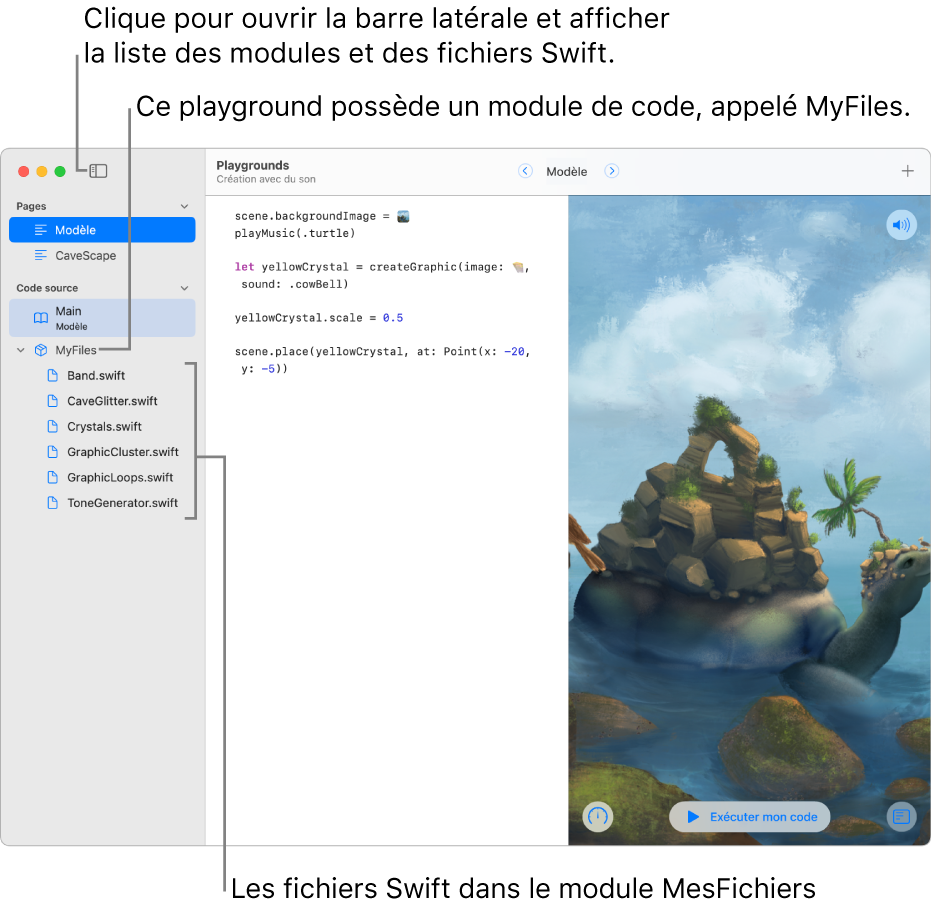Select the MyFiles module

[x=75, y=350]
